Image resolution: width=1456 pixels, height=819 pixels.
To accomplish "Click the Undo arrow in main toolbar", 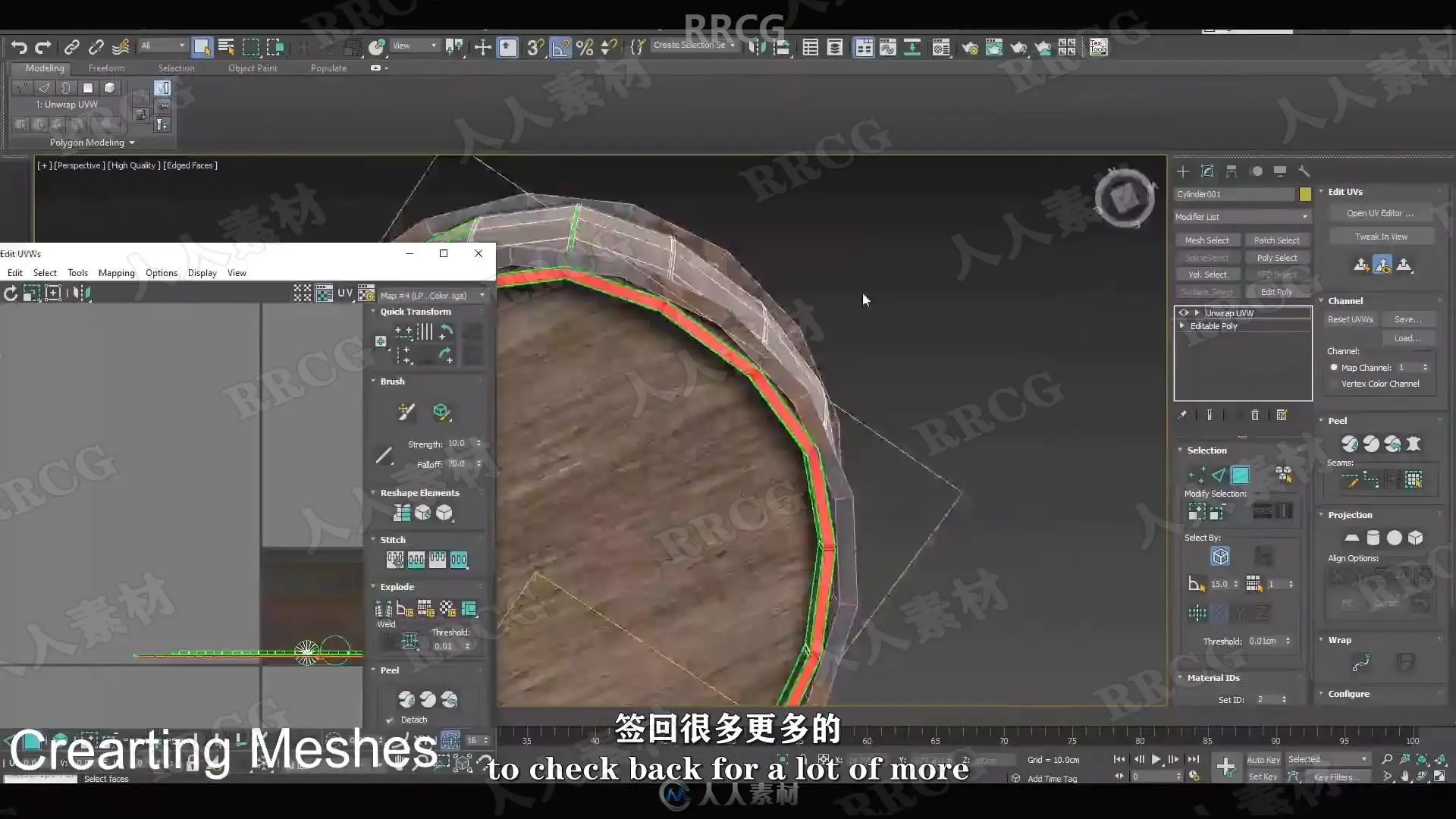I will coord(19,47).
